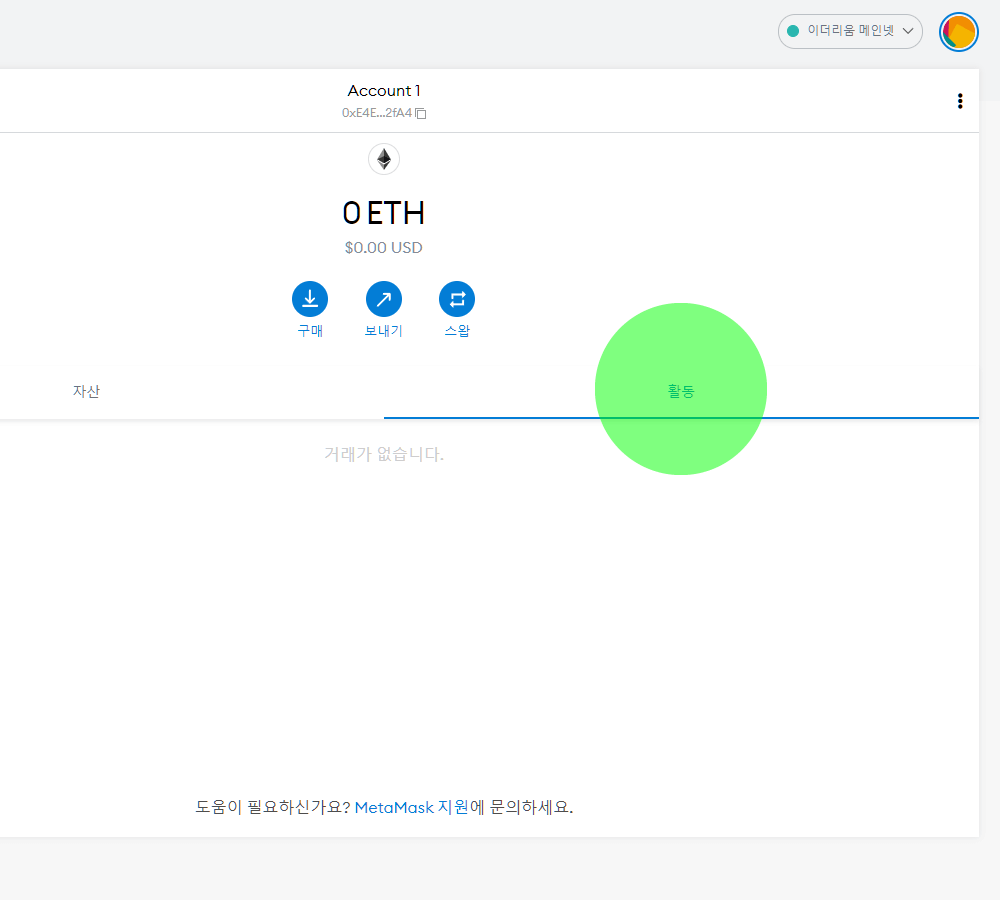Click the 보내기 (send) arrow icon
This screenshot has width=1000, height=900.
click(383, 298)
